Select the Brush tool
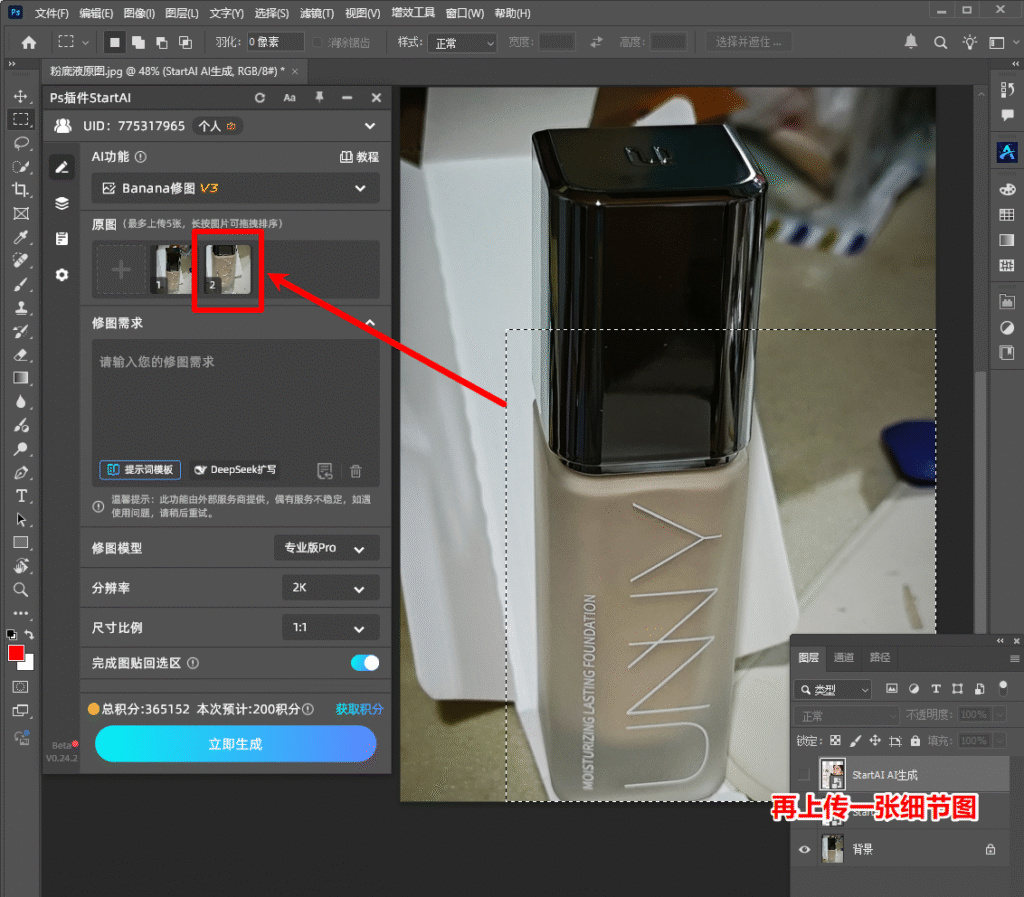This screenshot has width=1024, height=897. click(x=21, y=284)
